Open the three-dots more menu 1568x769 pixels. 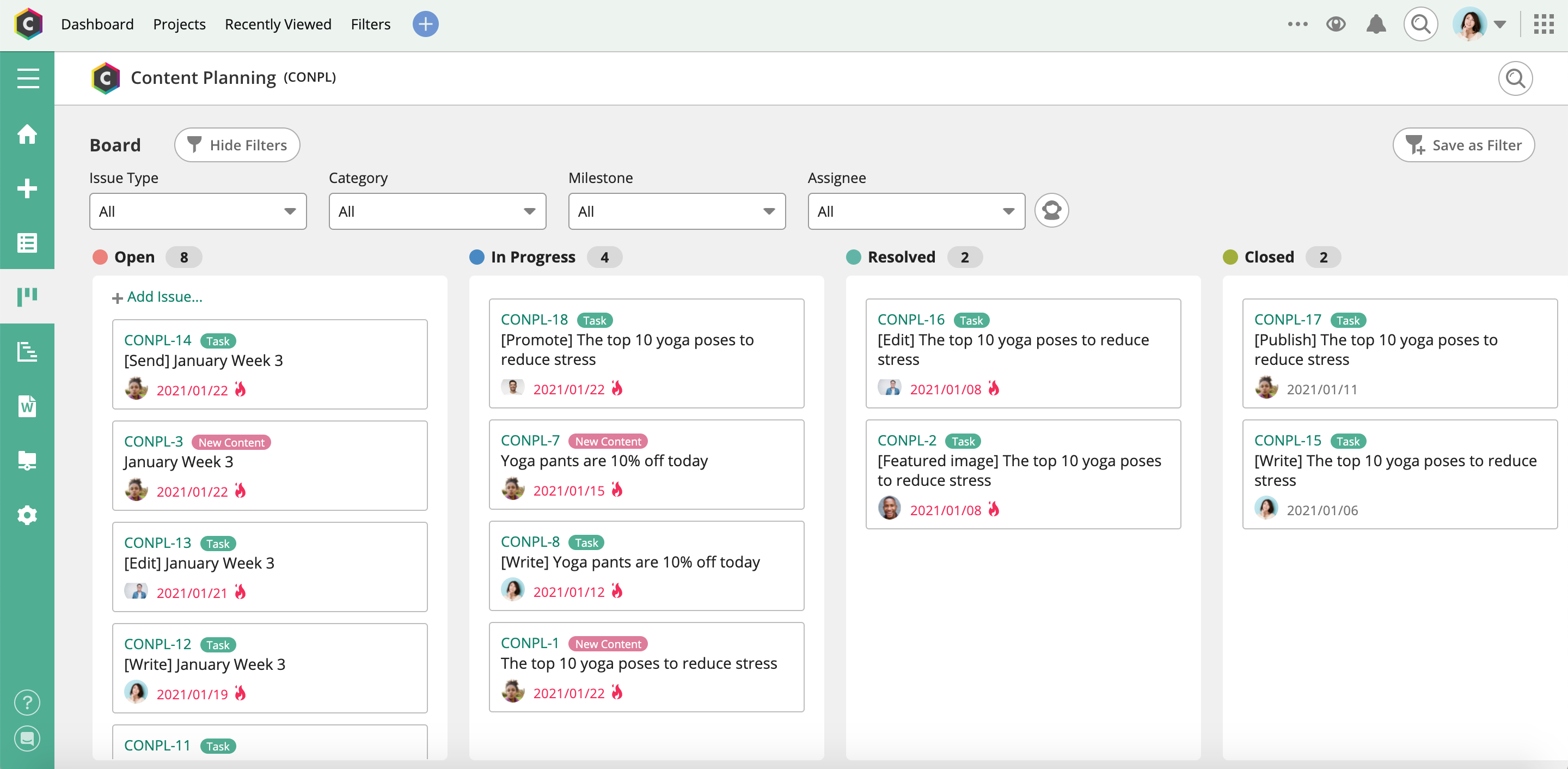point(1297,25)
